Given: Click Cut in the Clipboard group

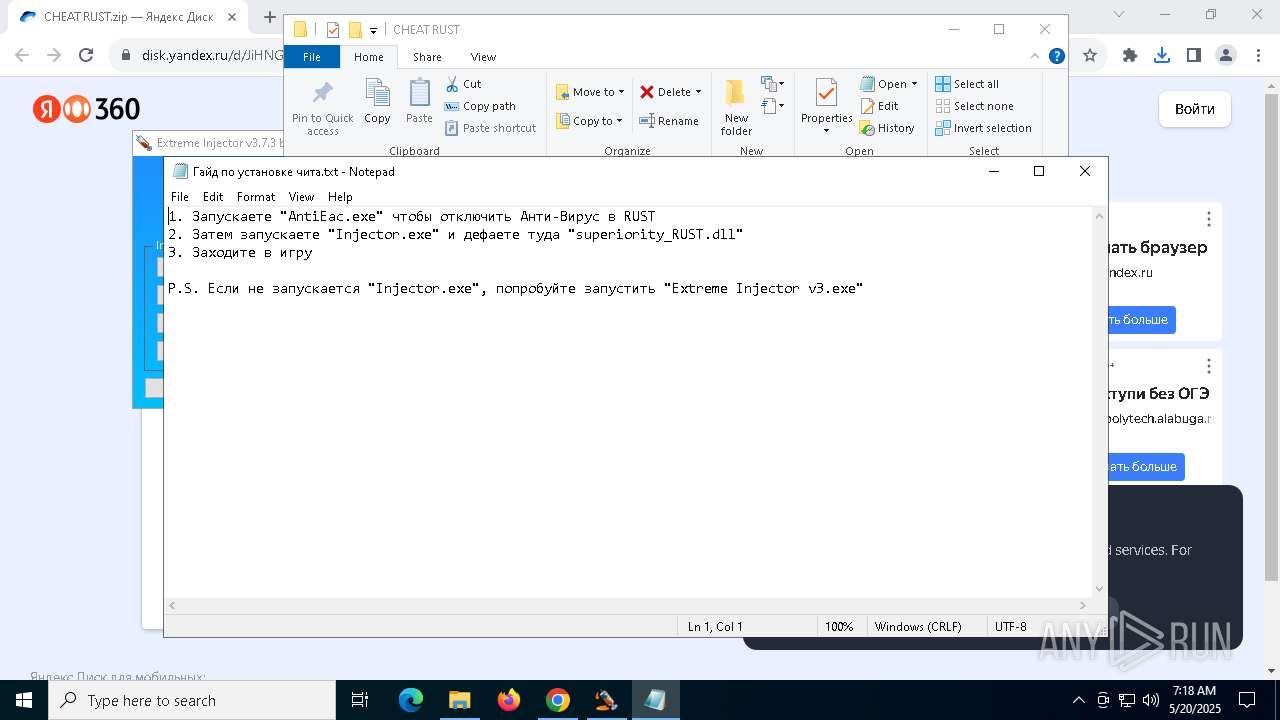Looking at the screenshot, I should [x=463, y=84].
